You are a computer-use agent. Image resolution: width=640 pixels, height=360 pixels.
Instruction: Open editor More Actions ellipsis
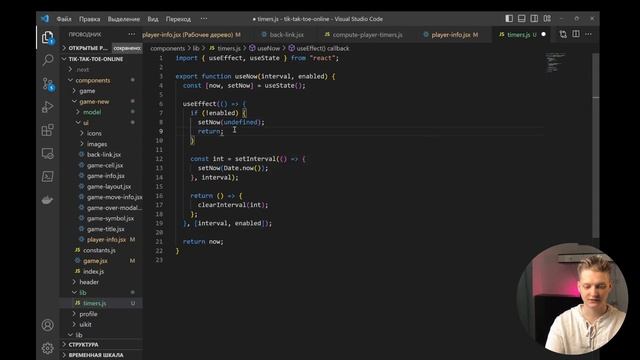click(588, 34)
